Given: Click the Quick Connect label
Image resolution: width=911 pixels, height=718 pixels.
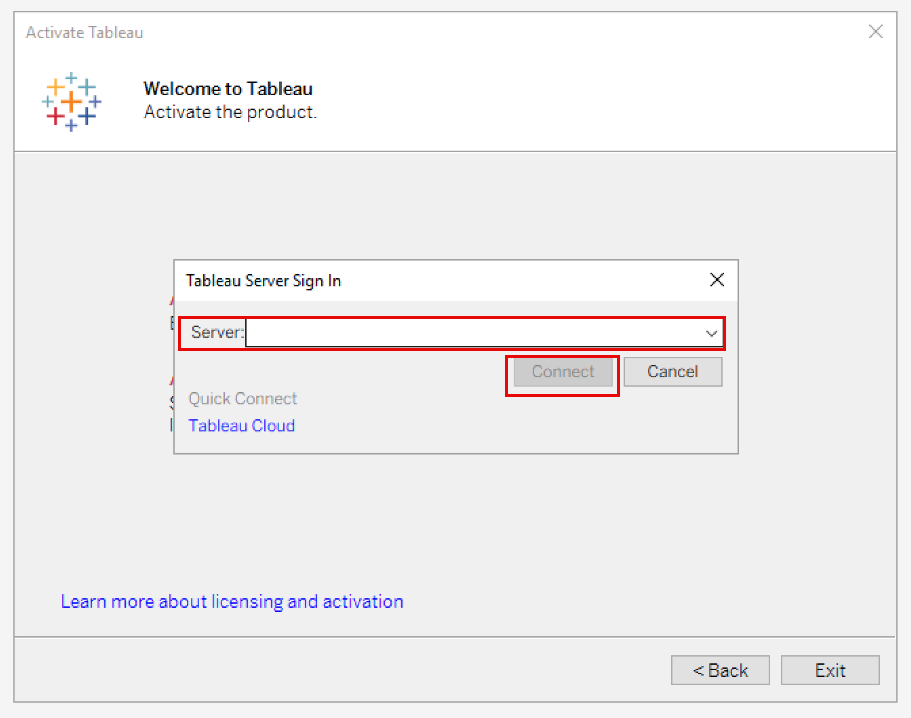Looking at the screenshot, I should 242,399.
